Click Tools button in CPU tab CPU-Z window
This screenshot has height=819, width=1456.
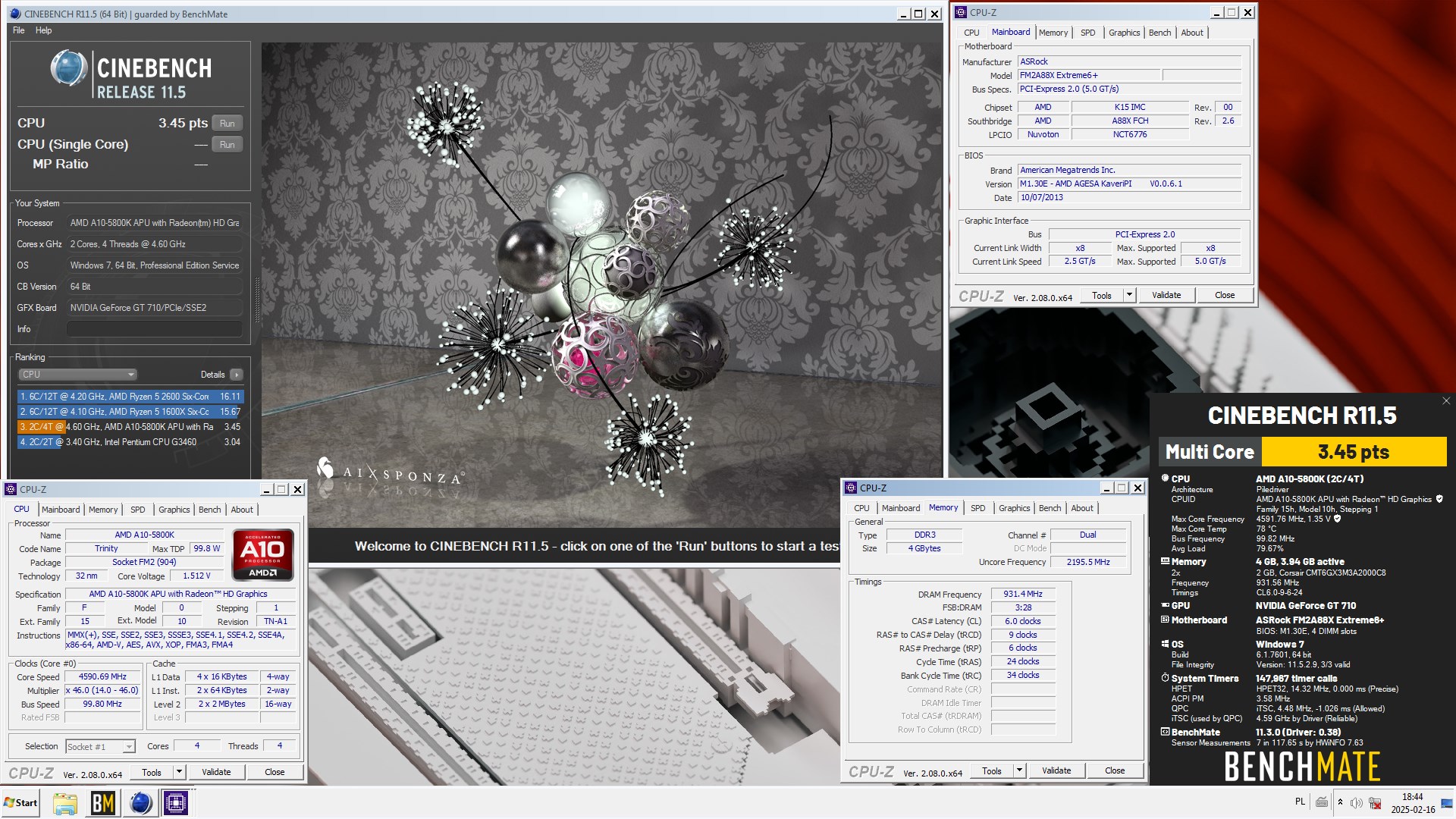pyautogui.click(x=152, y=772)
